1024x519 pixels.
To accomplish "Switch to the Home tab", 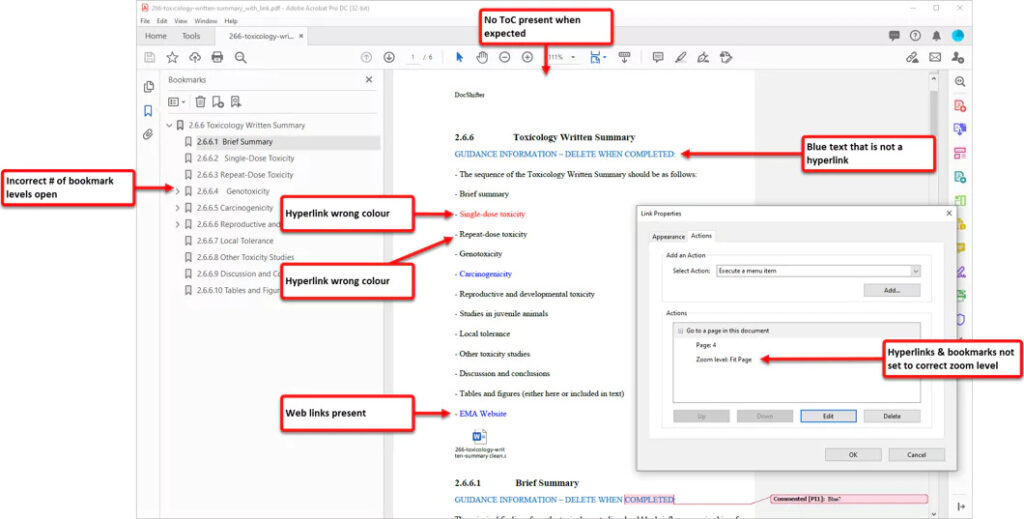I will coord(155,37).
